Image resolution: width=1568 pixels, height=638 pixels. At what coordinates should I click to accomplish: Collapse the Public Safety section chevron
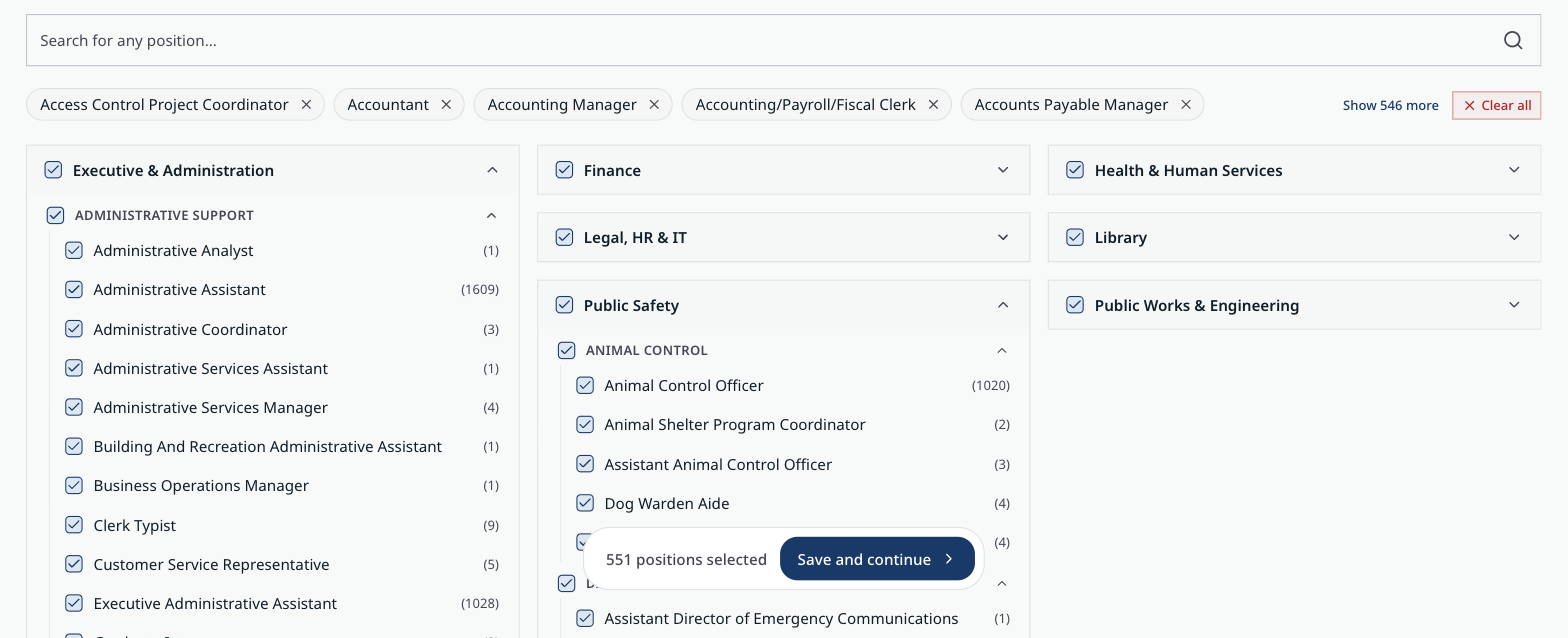pyautogui.click(x=1003, y=305)
